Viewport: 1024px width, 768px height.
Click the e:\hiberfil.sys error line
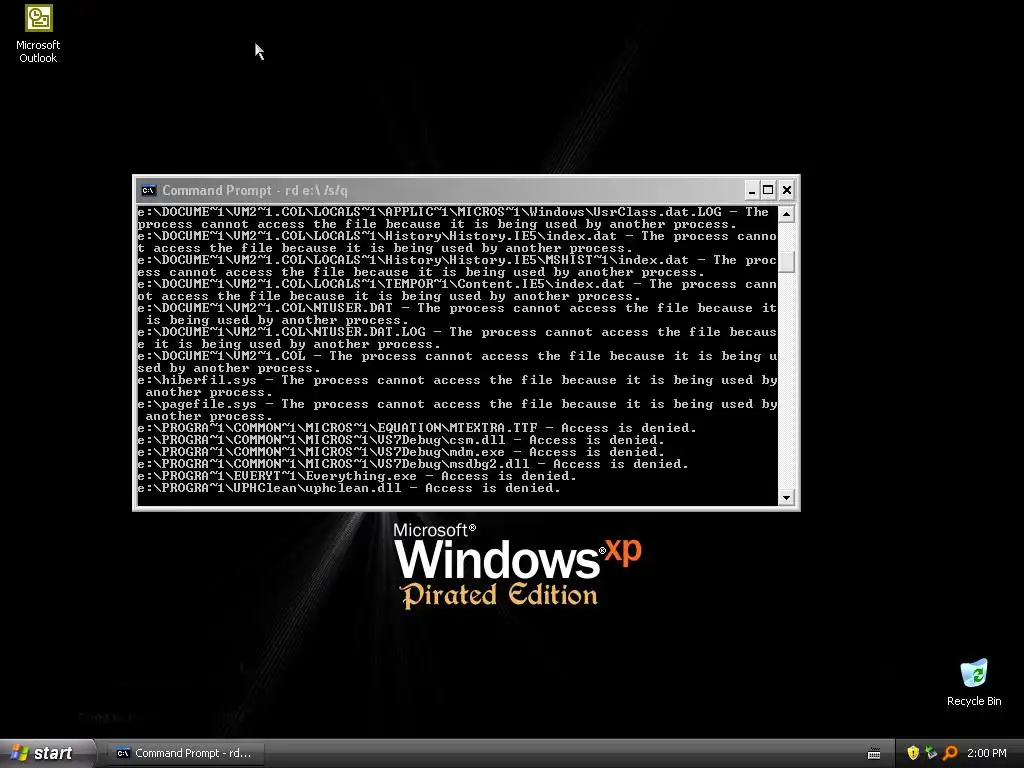457,386
